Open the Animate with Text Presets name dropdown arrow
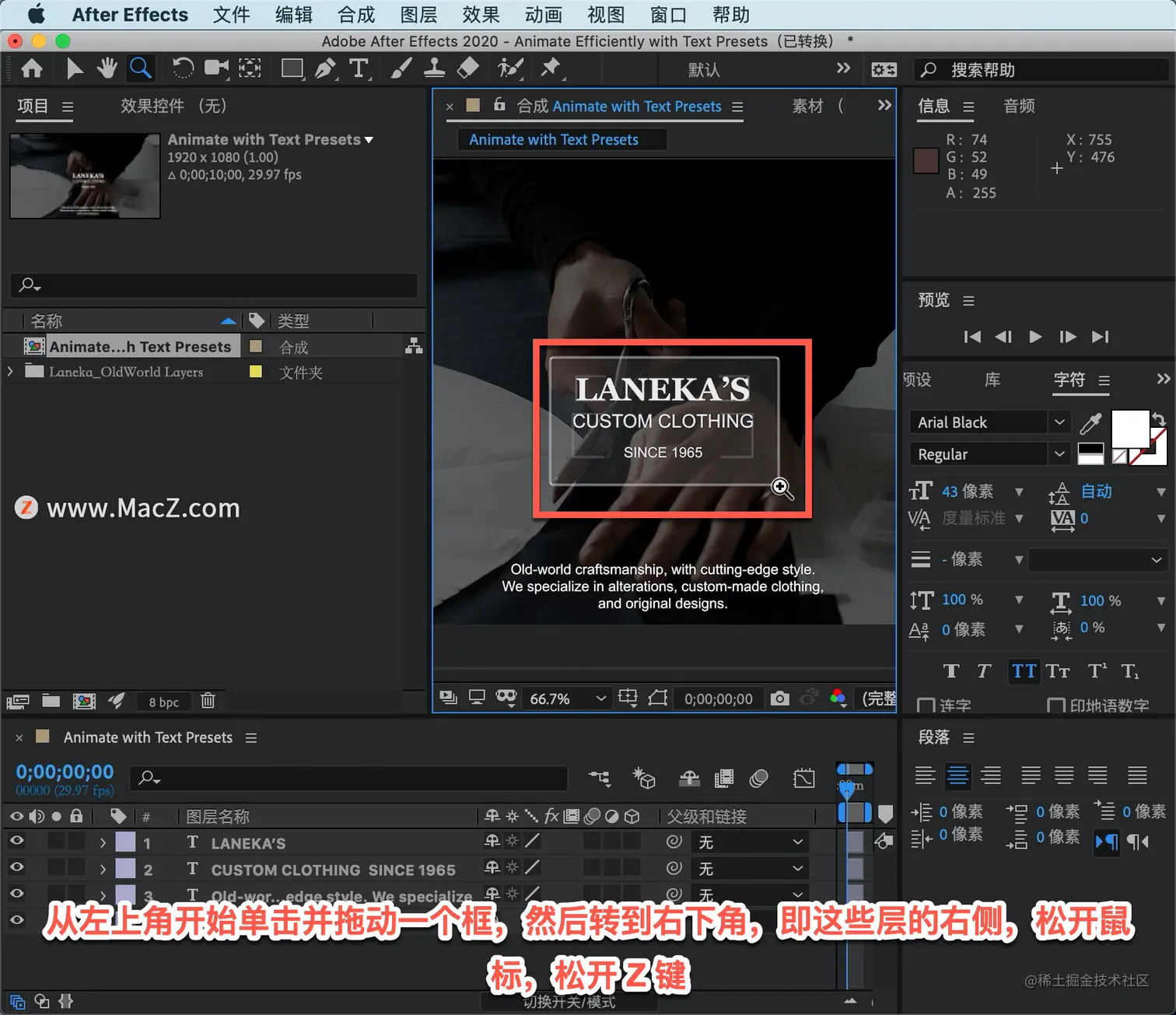Image resolution: width=1176 pixels, height=1015 pixels. [369, 140]
